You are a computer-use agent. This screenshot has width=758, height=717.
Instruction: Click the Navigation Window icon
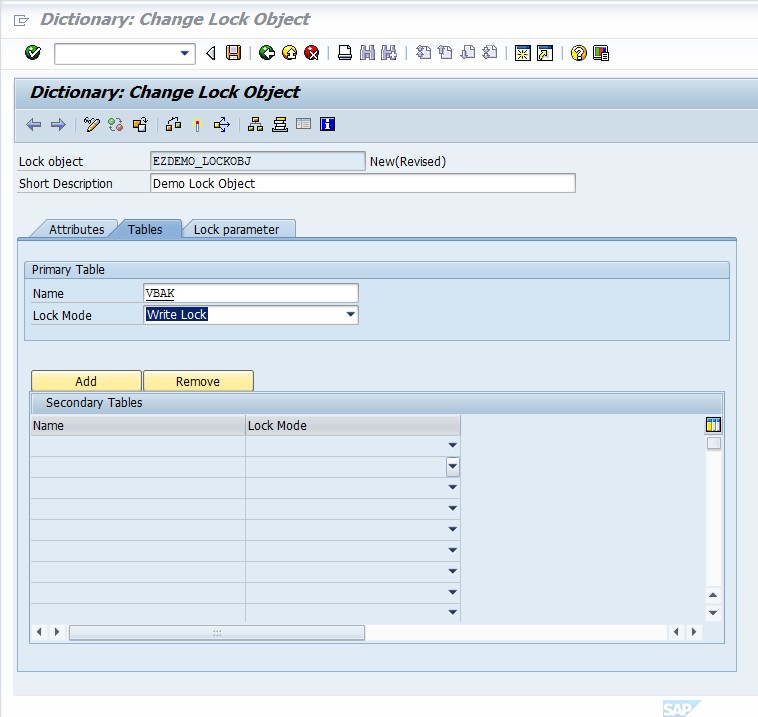click(280, 125)
